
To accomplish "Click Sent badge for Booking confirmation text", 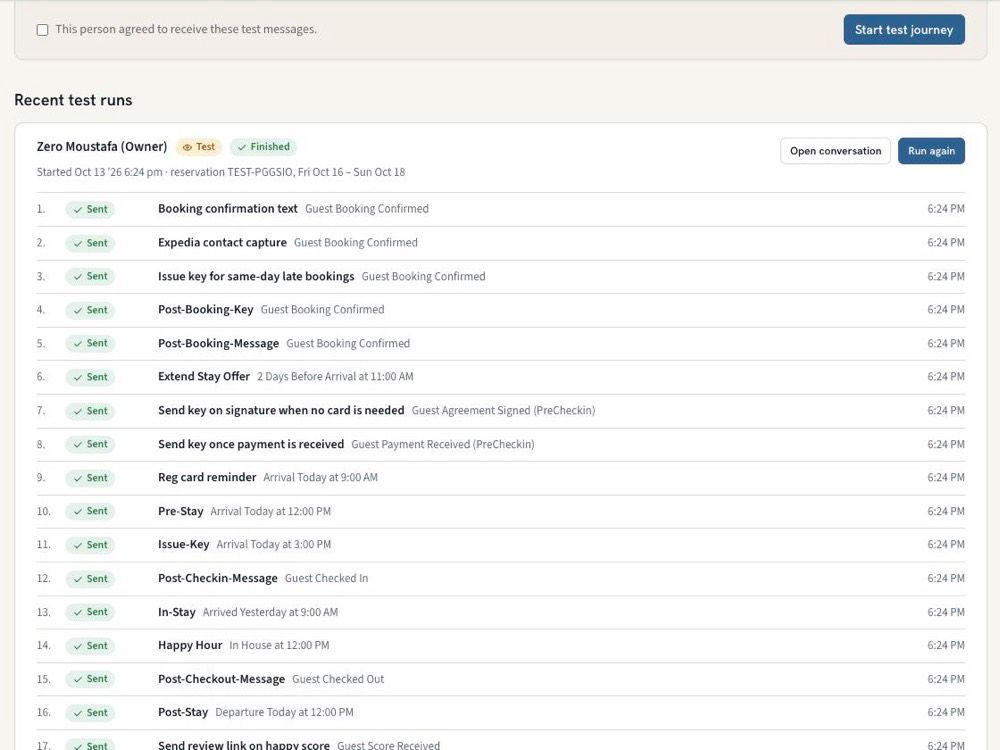I will (90, 209).
